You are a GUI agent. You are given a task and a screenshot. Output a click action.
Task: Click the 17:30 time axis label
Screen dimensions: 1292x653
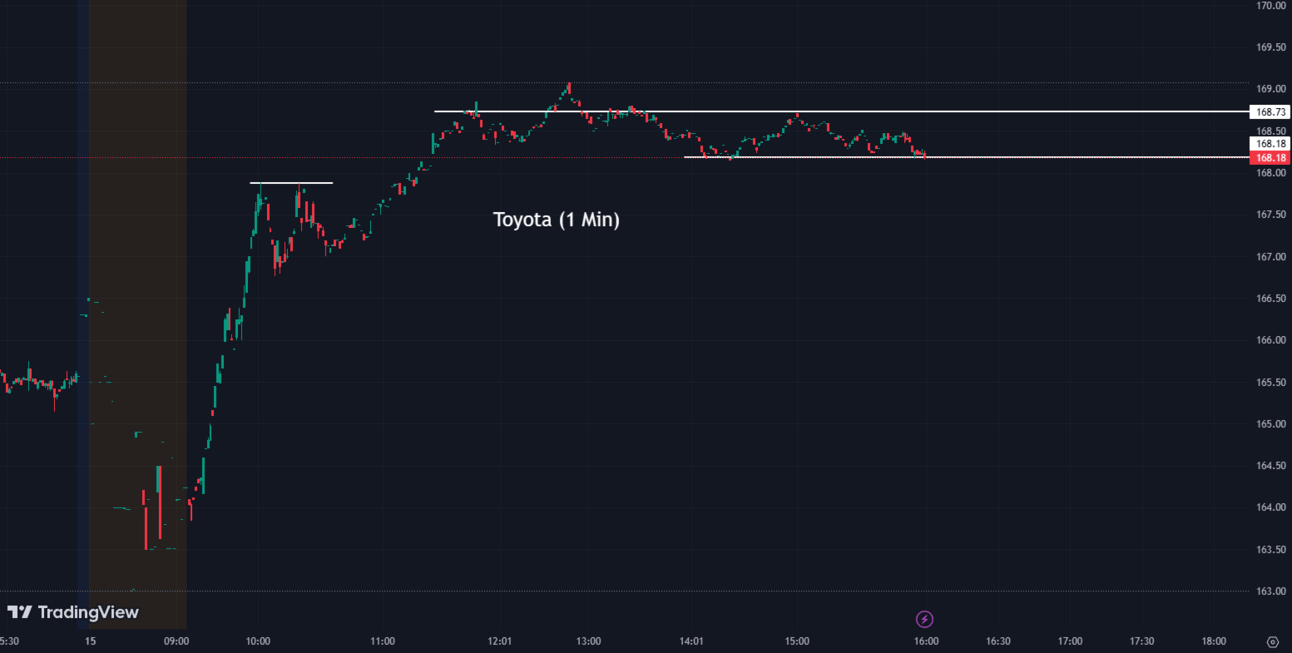1142,641
